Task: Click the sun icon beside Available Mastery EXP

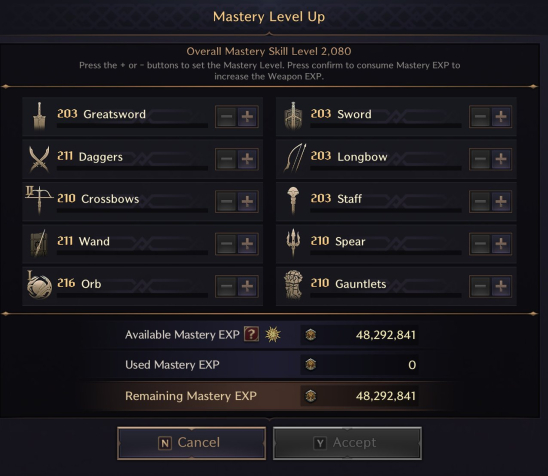Action: coord(273,334)
